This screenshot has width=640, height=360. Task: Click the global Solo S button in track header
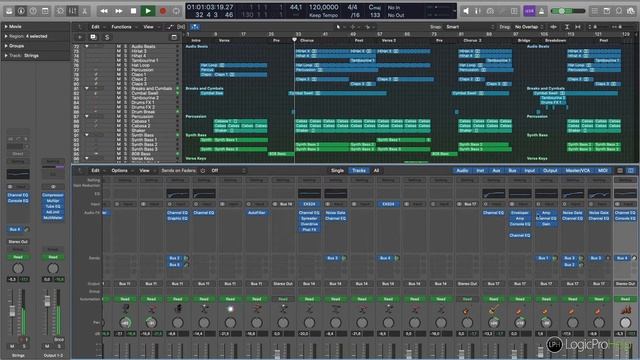[107, 37]
